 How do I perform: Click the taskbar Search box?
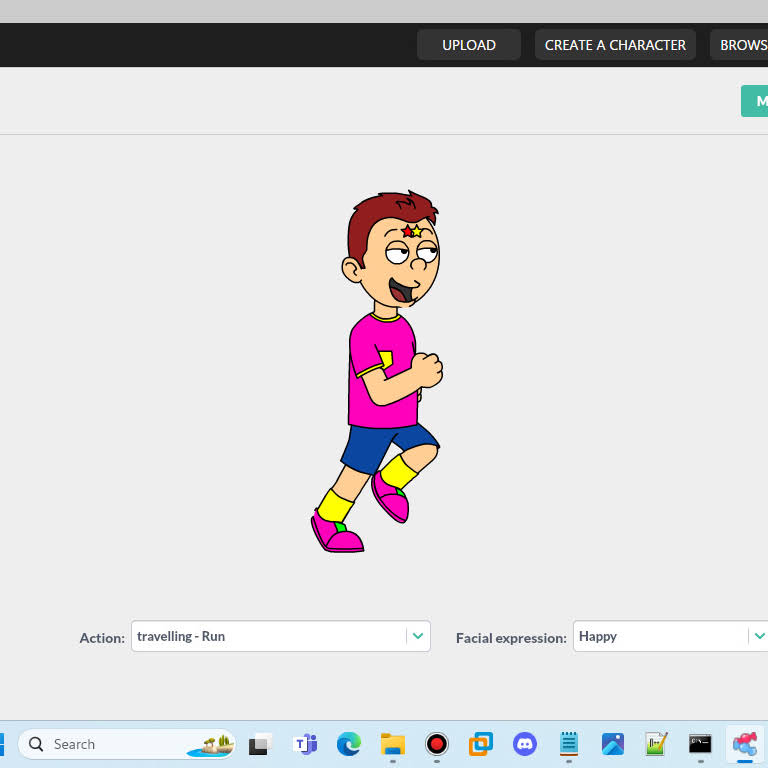click(126, 744)
